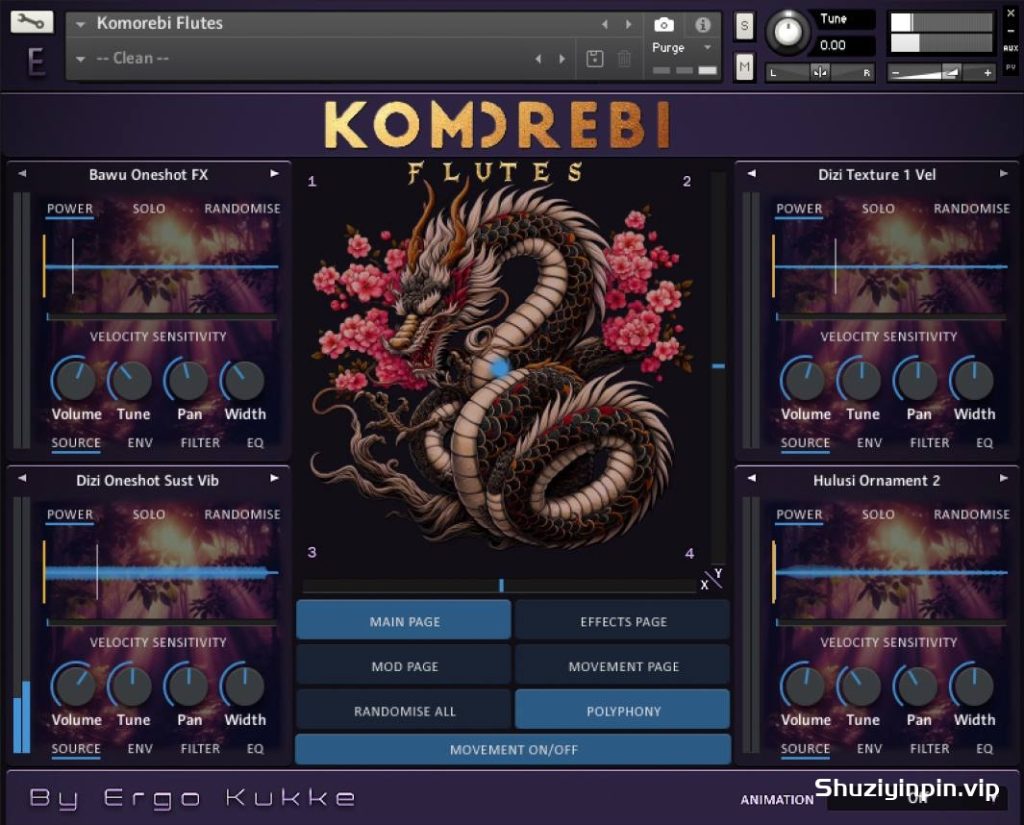The width and height of the screenshot is (1024, 825).
Task: Switch to EQ tab in Dizi Oneshot Sust Vib
Action: [x=255, y=749]
